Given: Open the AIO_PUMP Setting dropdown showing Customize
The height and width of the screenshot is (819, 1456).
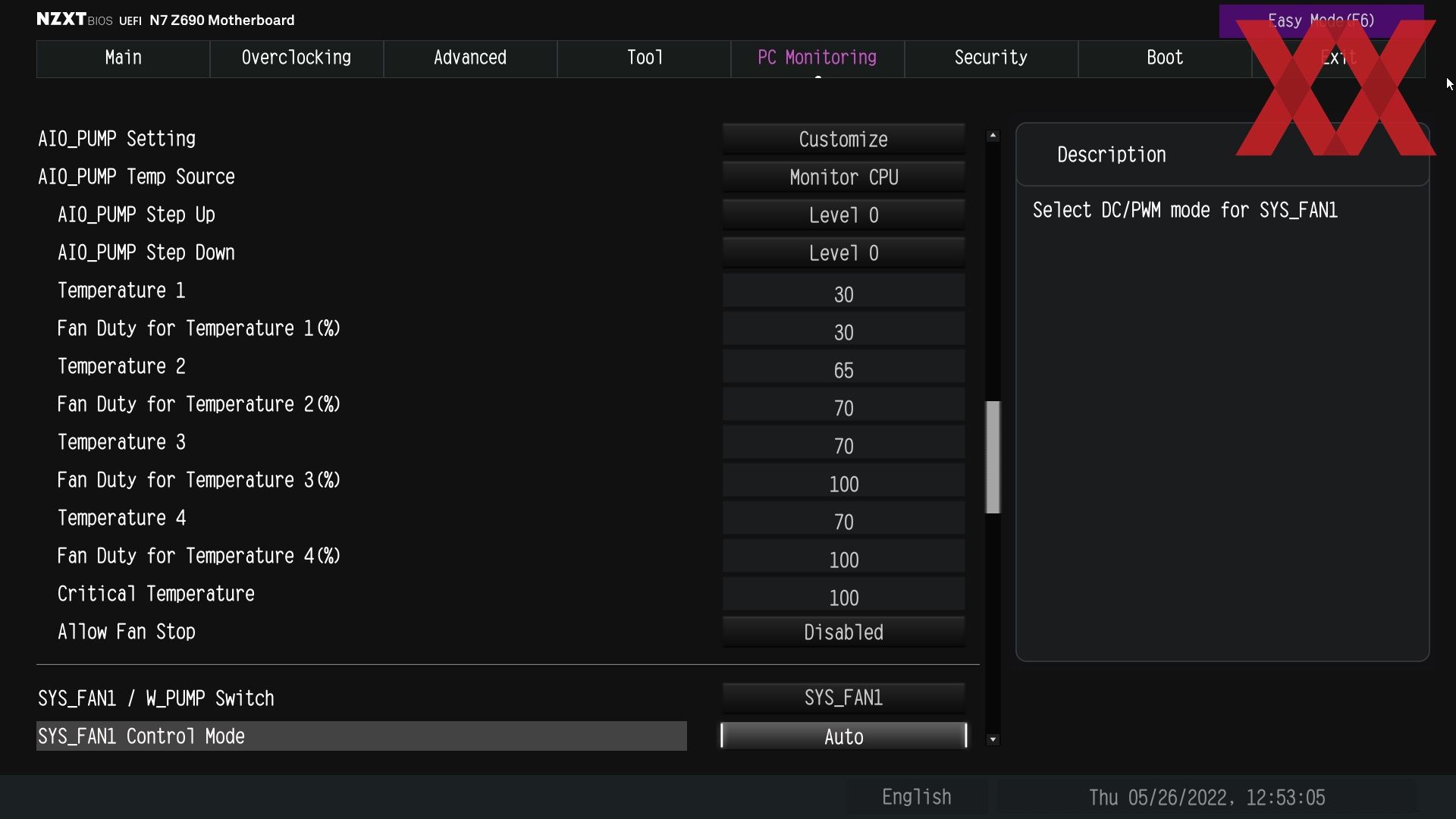Looking at the screenshot, I should click(843, 139).
